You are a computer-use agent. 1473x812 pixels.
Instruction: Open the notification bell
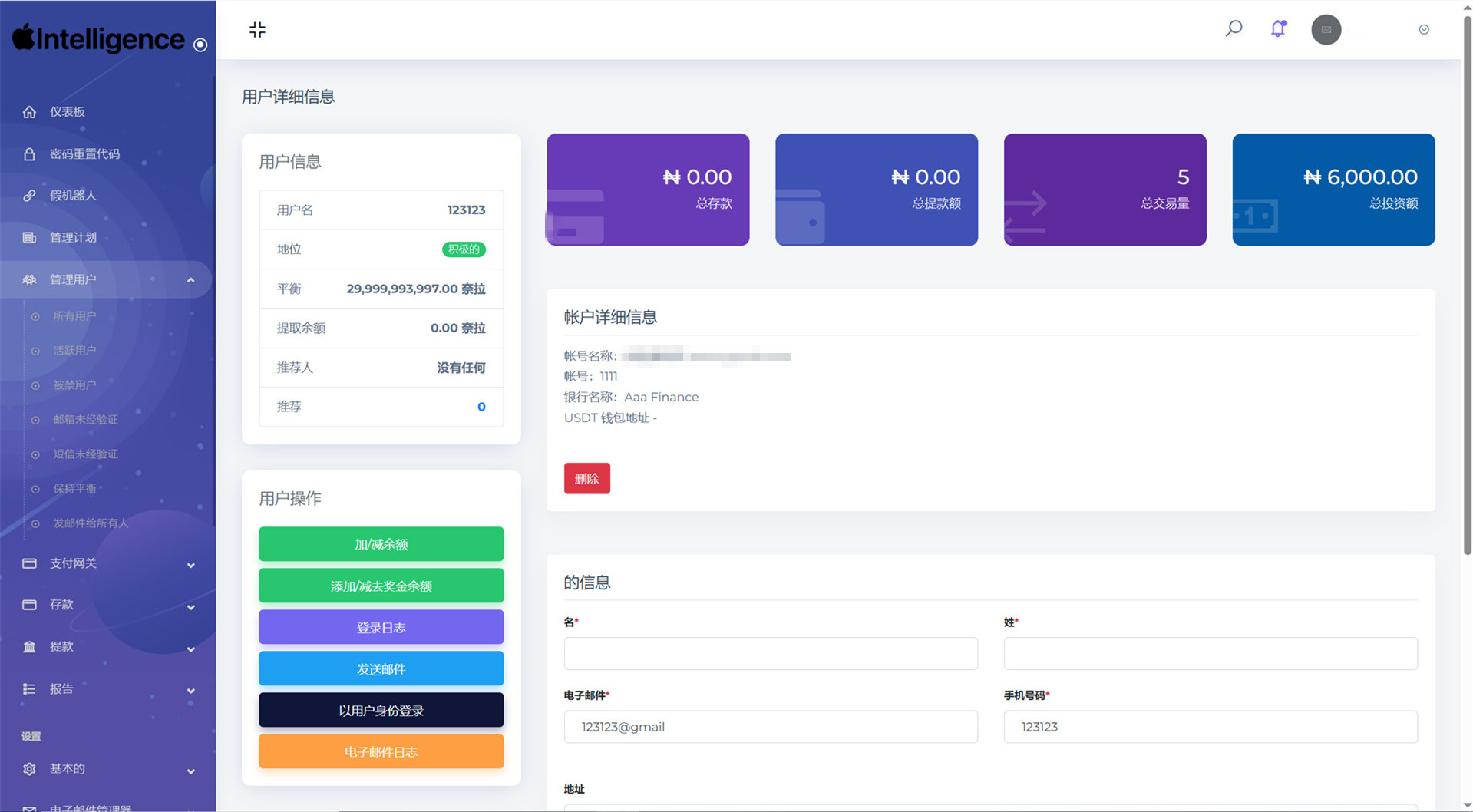[x=1278, y=29]
